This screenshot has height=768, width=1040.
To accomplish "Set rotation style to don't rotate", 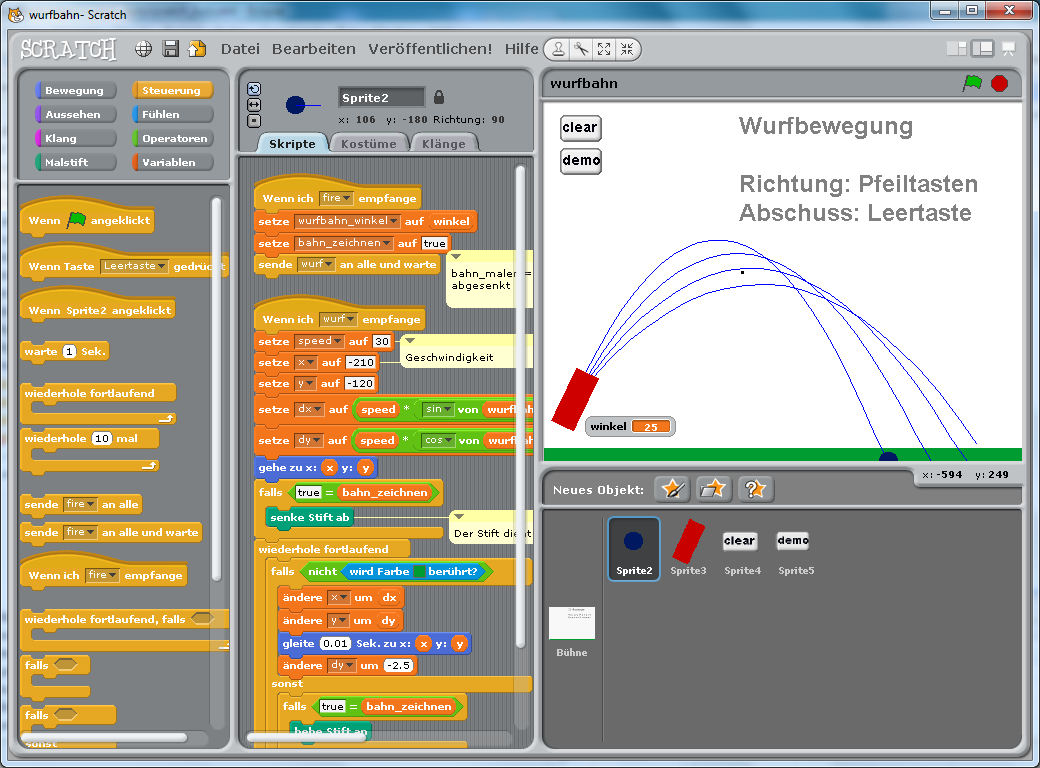I will (254, 121).
